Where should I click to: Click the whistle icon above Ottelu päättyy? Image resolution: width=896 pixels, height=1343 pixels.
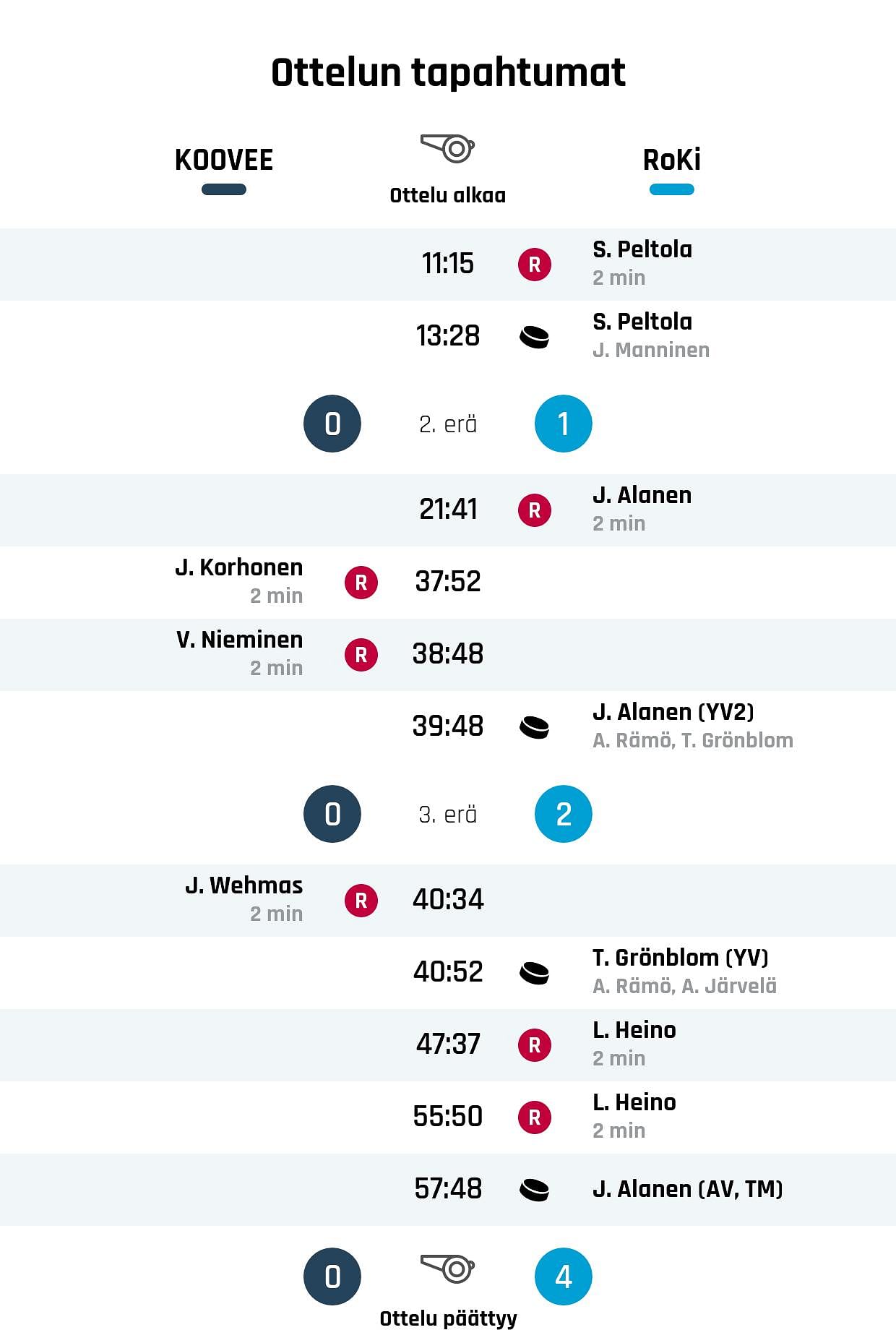click(x=447, y=1268)
